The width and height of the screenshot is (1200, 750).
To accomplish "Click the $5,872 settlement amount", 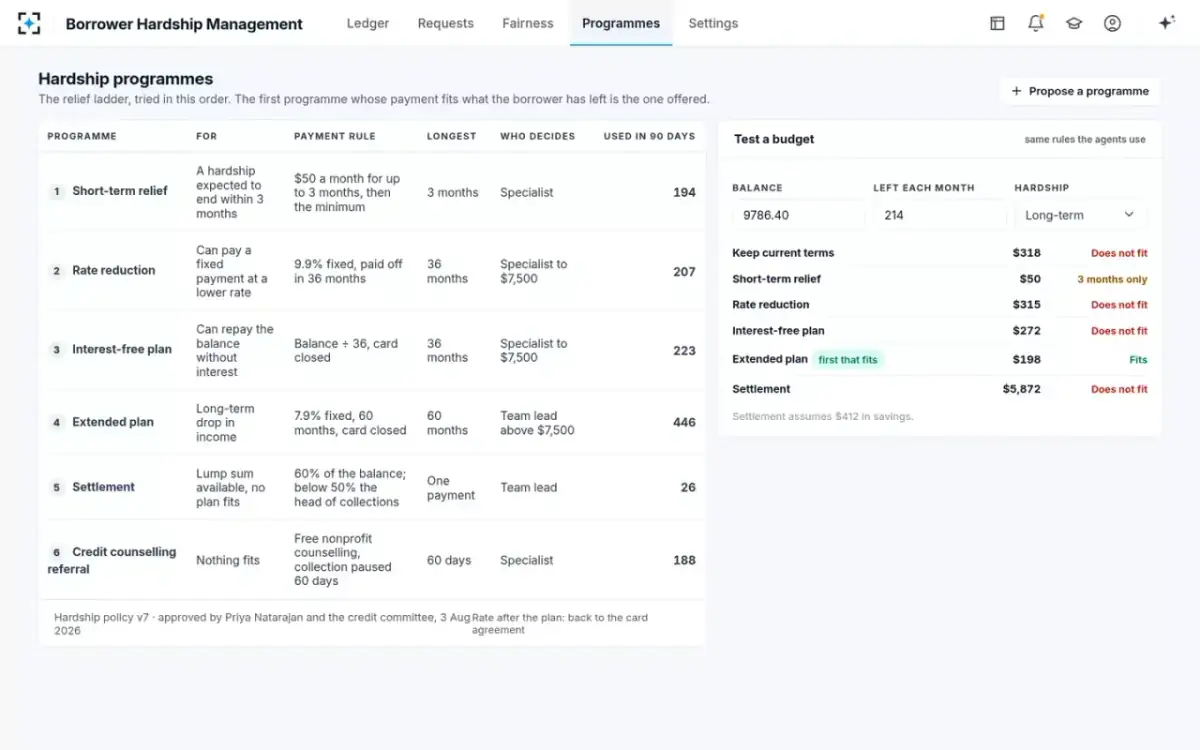I will coord(1022,389).
